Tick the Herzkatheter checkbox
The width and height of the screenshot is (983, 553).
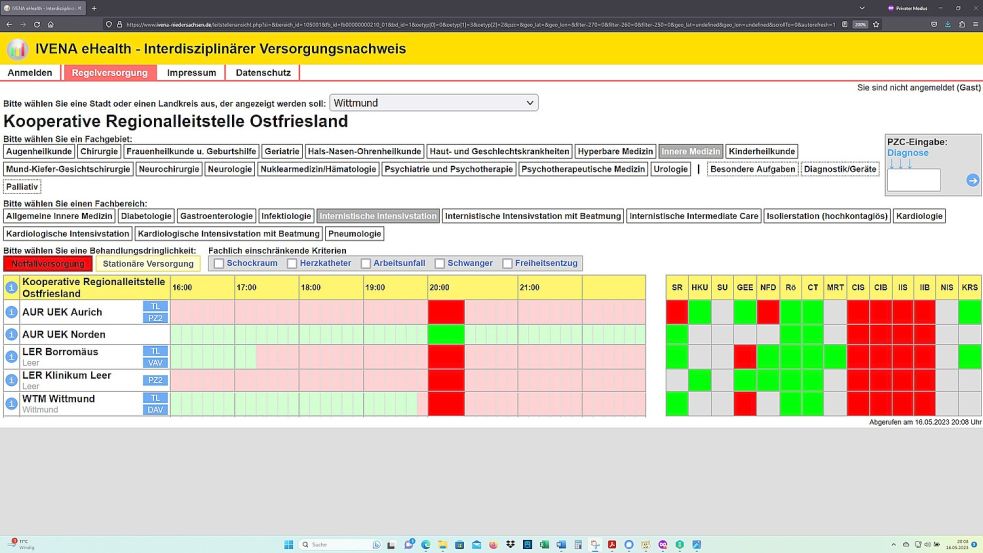point(292,263)
